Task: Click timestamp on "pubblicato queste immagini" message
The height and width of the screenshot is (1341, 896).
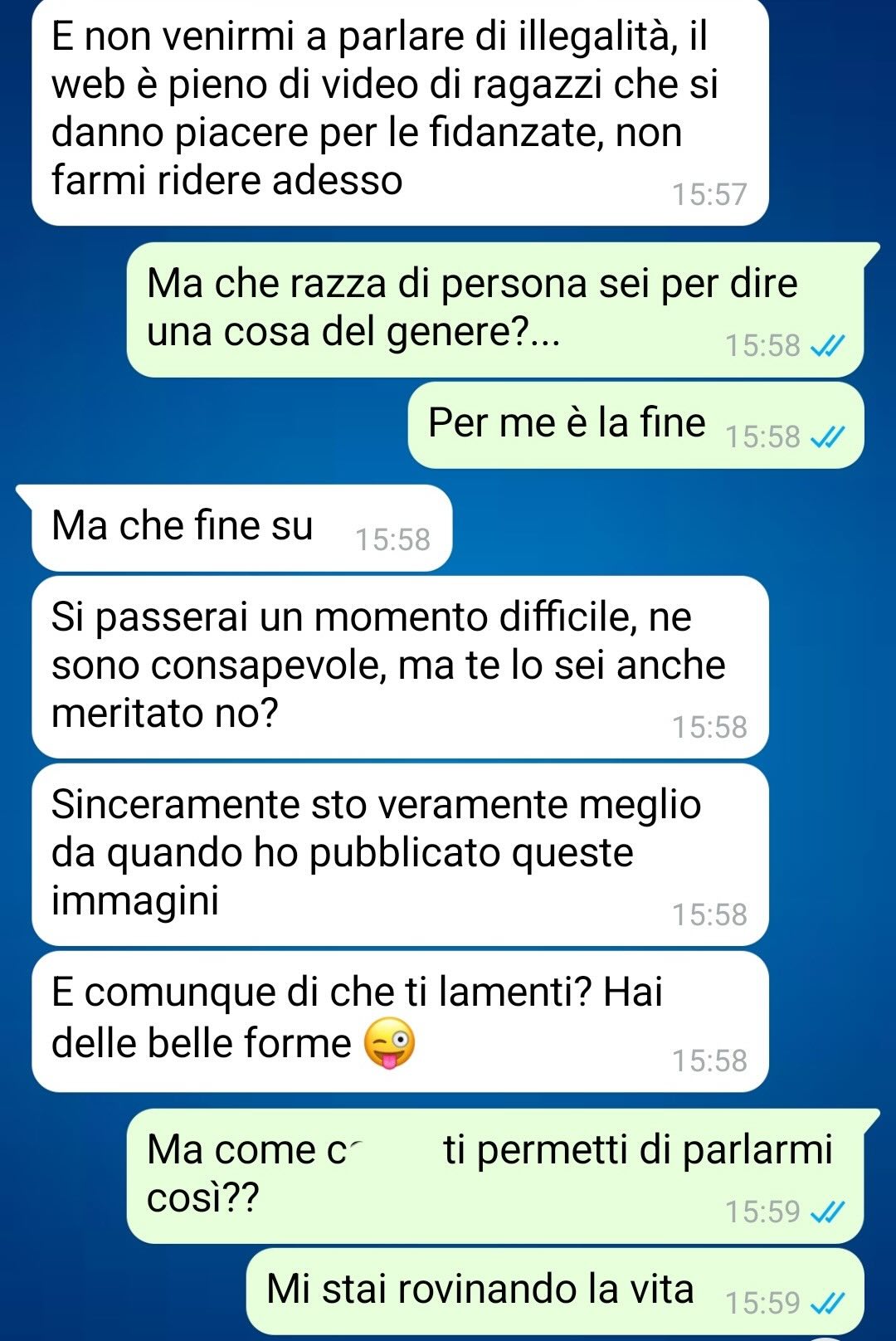Action: [x=709, y=914]
